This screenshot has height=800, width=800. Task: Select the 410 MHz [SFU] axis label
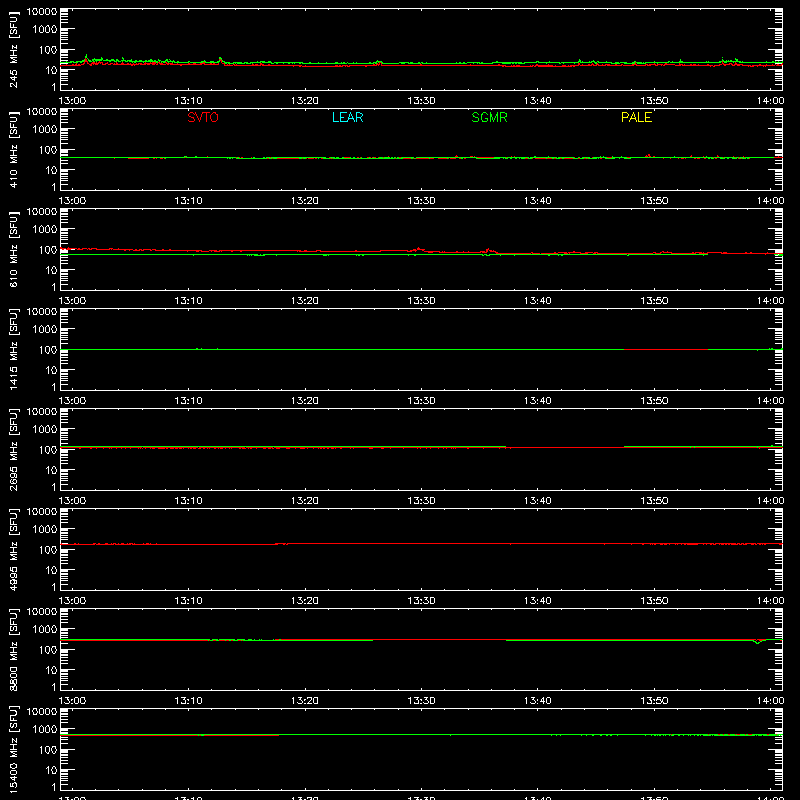tap(14, 149)
